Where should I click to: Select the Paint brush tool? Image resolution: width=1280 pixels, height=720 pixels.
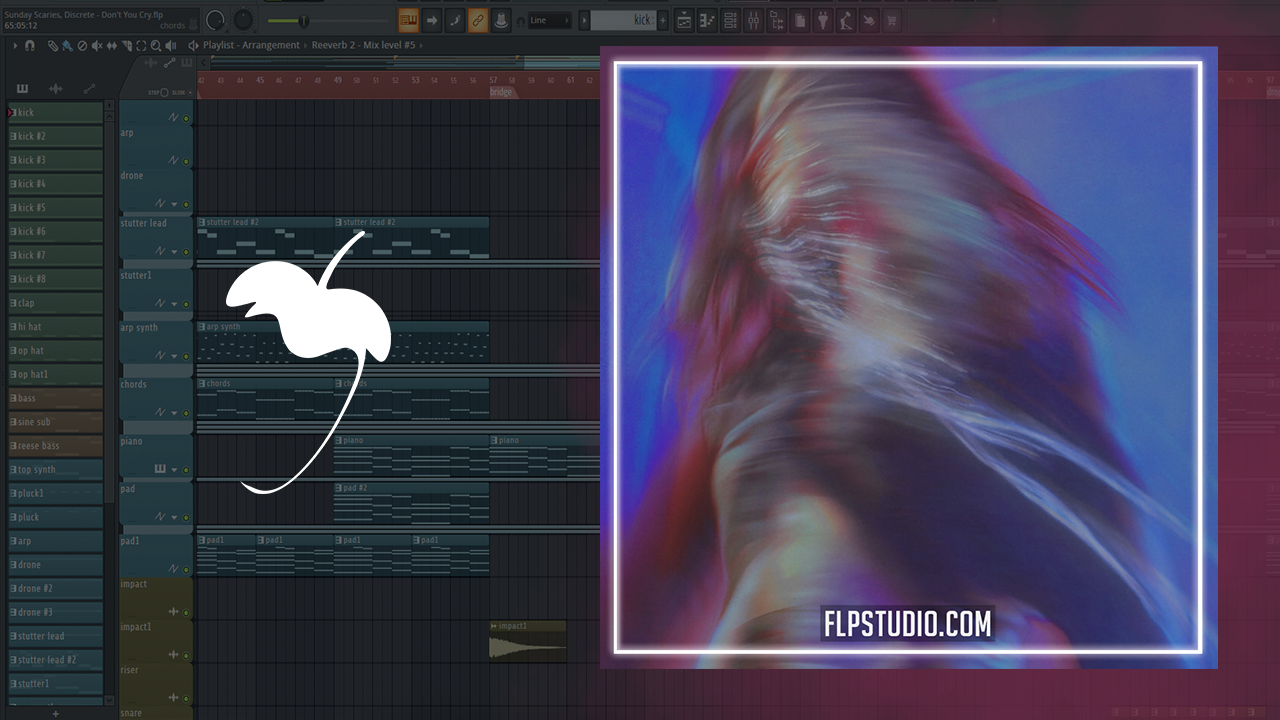[x=67, y=46]
